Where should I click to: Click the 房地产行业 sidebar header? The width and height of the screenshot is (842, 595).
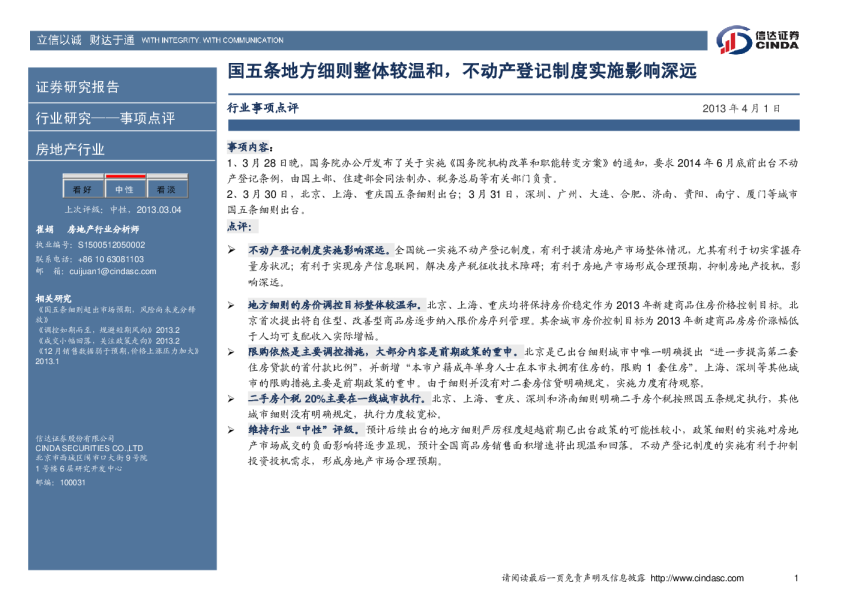(70, 150)
